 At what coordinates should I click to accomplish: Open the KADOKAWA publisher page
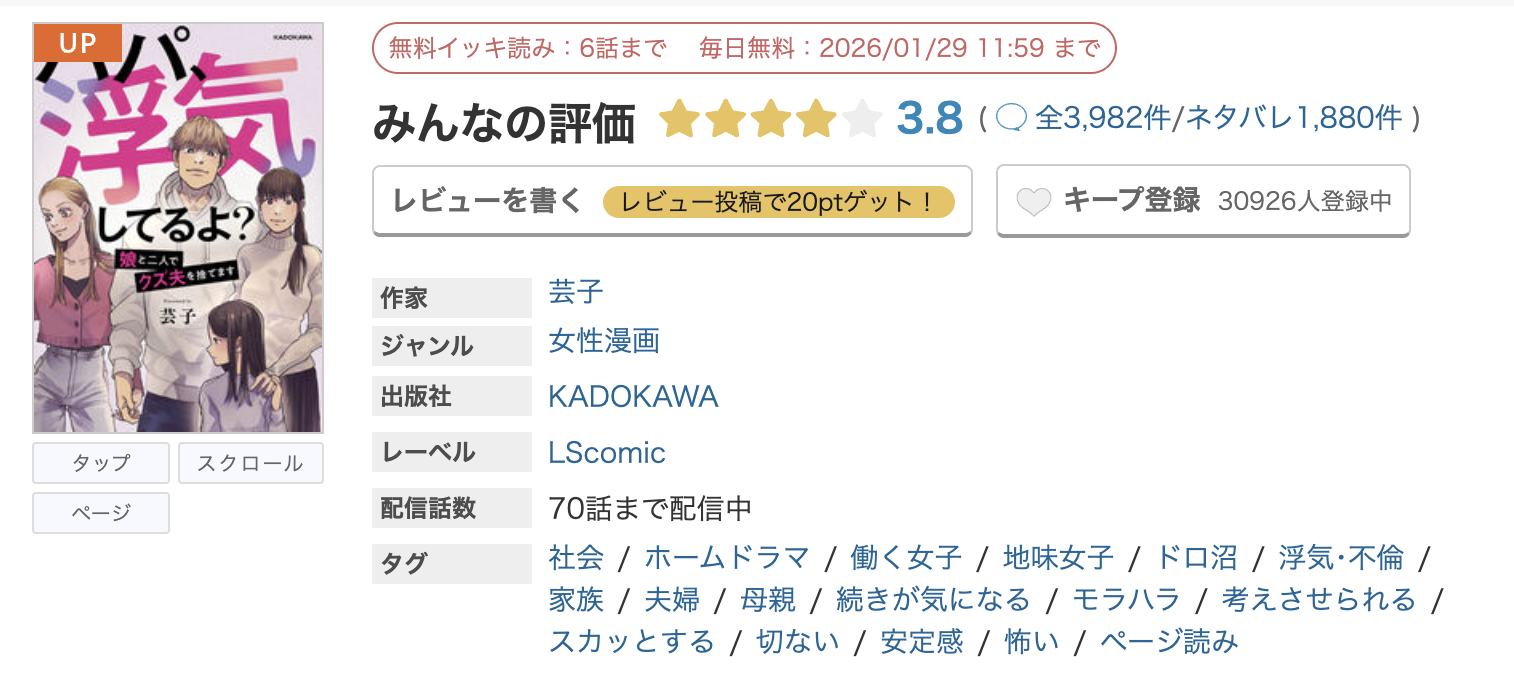pyautogui.click(x=633, y=396)
